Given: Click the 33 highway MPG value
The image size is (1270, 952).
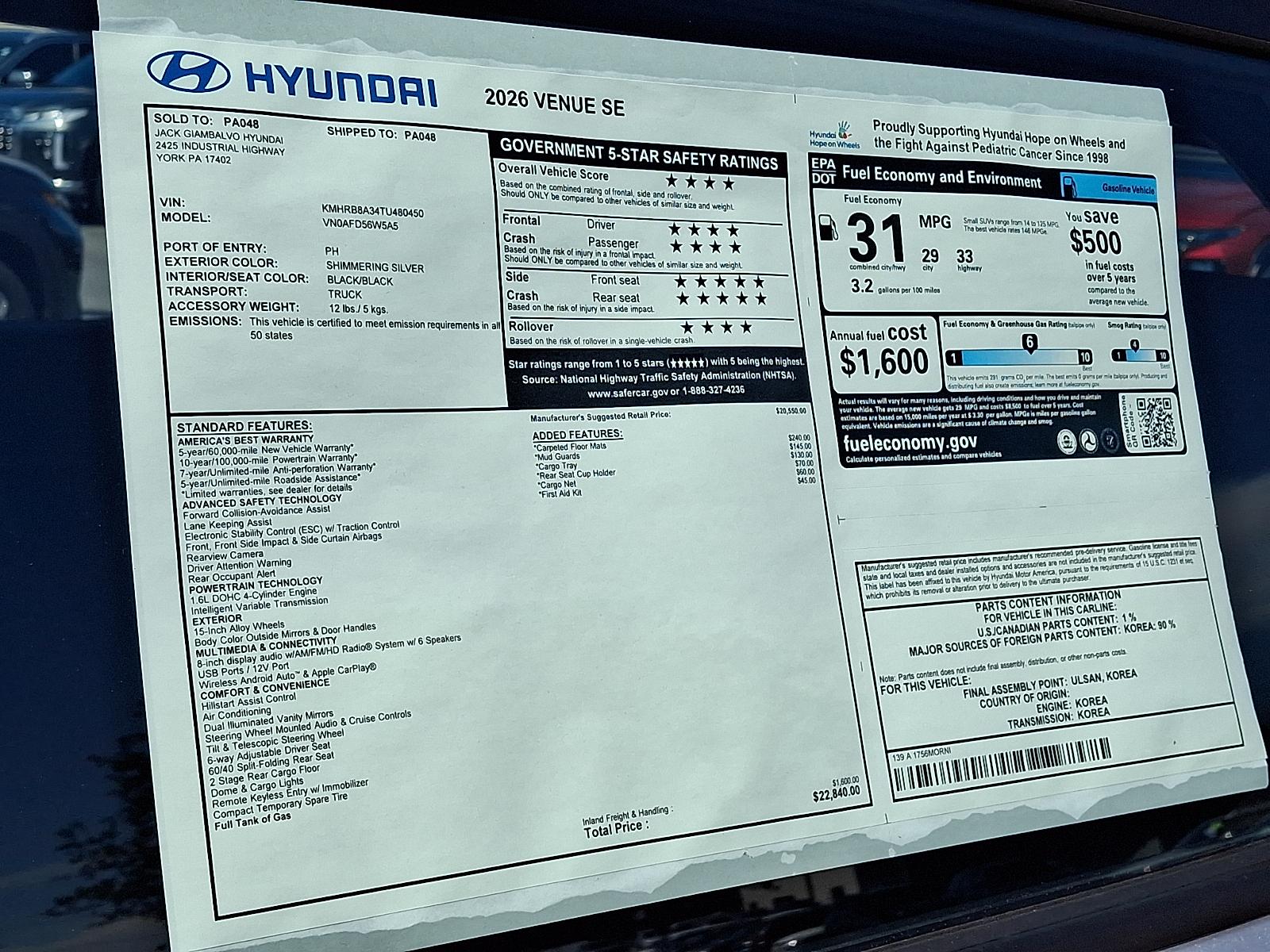Looking at the screenshot, I should click(x=964, y=256).
